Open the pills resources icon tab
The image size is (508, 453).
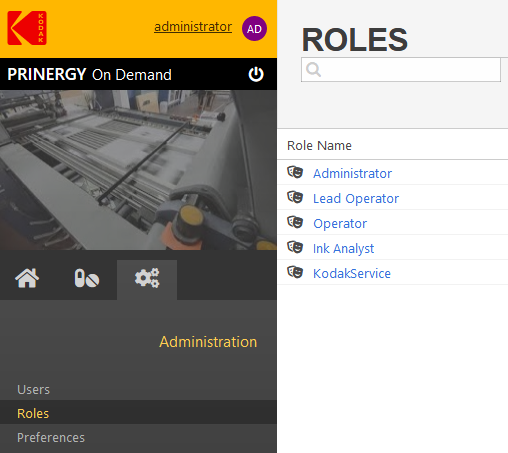click(x=87, y=278)
